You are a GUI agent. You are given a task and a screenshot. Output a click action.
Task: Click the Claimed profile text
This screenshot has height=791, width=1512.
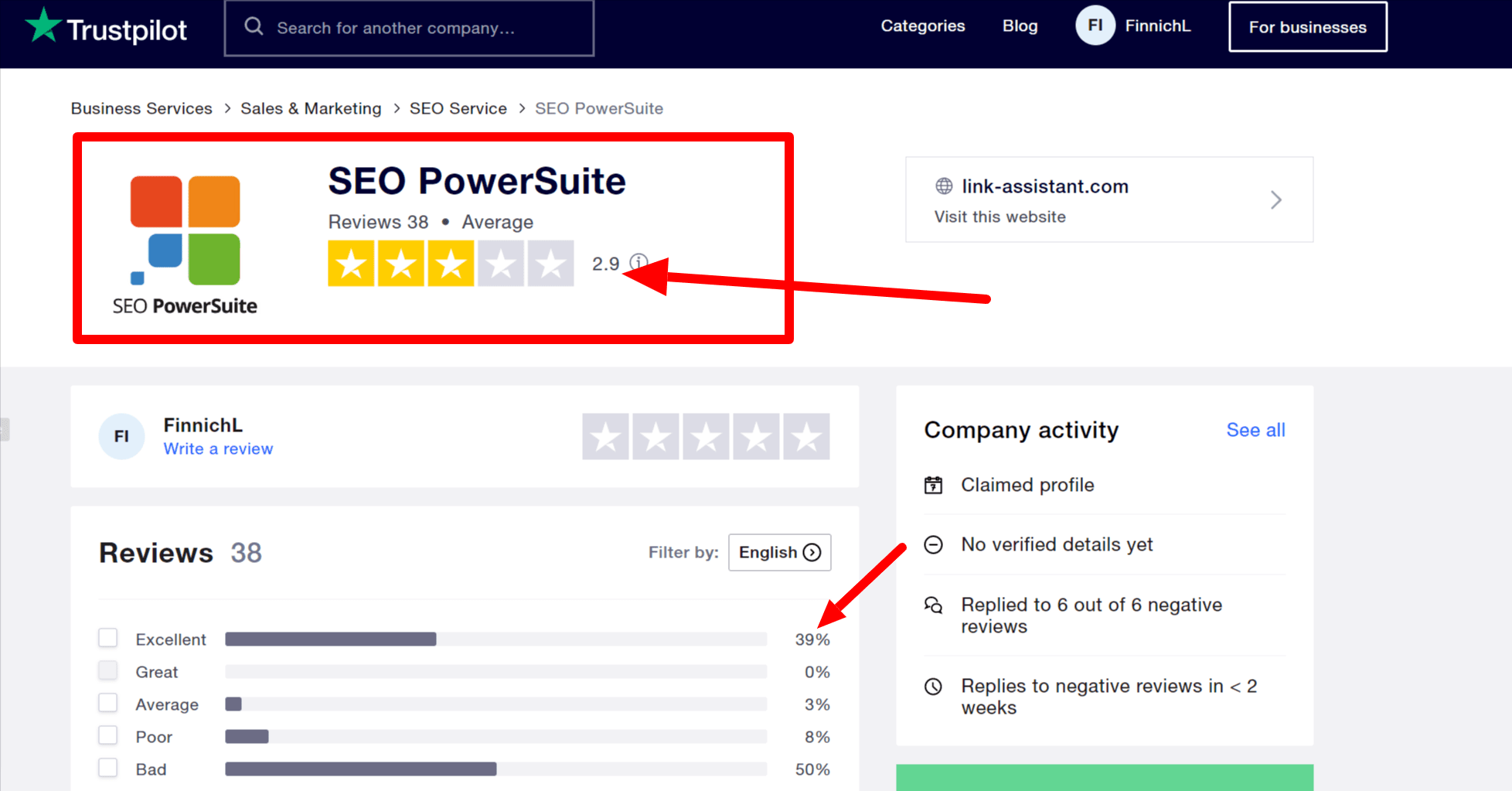tap(1027, 485)
